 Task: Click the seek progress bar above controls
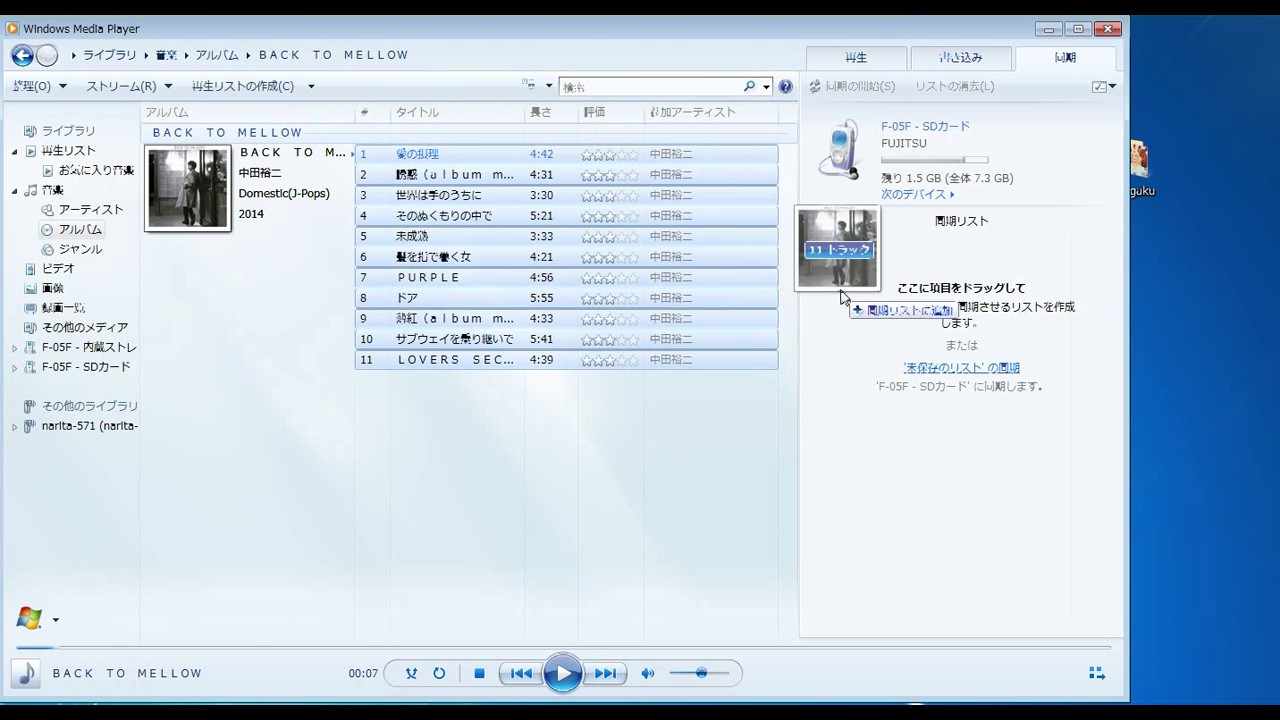click(x=565, y=647)
